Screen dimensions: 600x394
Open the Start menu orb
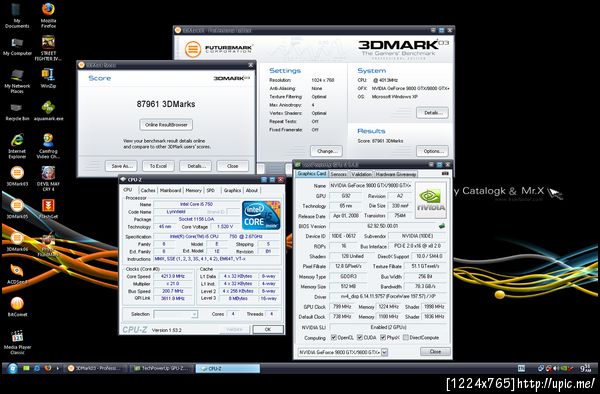tap(12, 368)
